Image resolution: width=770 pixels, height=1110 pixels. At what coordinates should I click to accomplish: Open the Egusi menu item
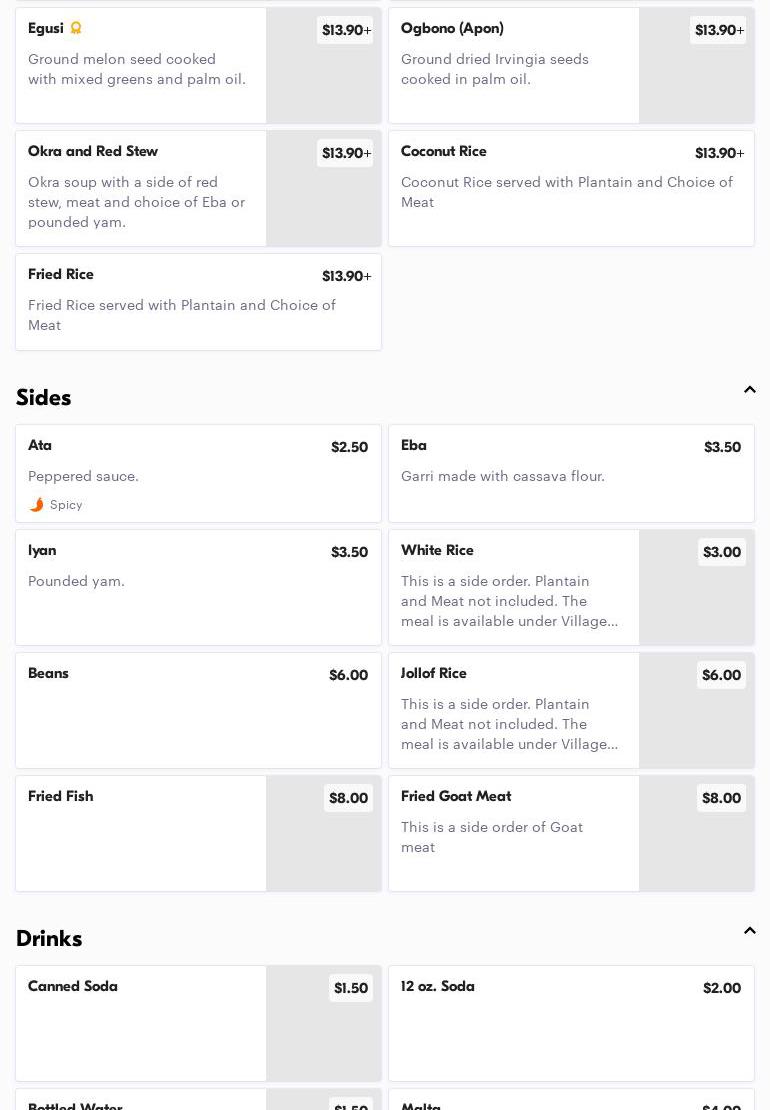point(140,66)
